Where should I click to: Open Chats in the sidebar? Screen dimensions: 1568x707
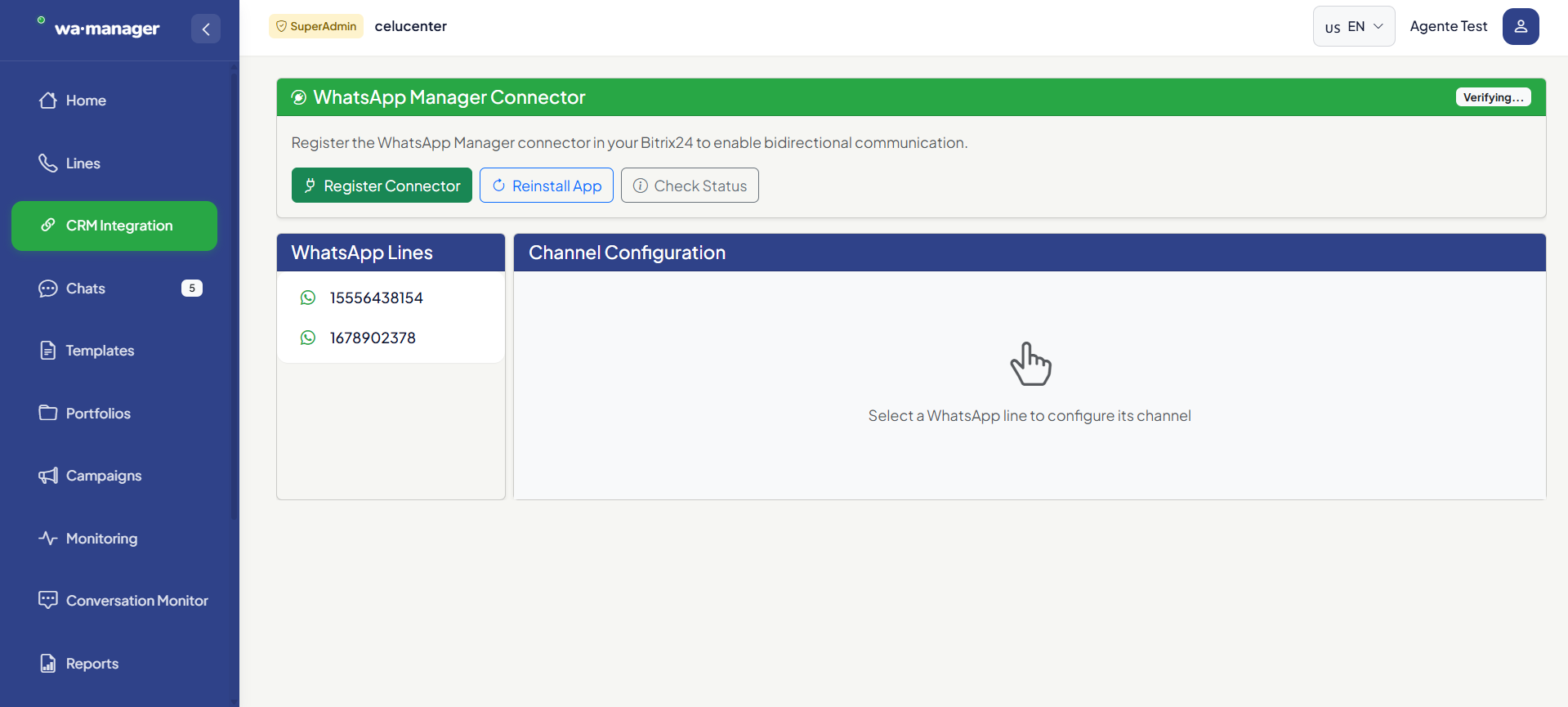point(114,289)
